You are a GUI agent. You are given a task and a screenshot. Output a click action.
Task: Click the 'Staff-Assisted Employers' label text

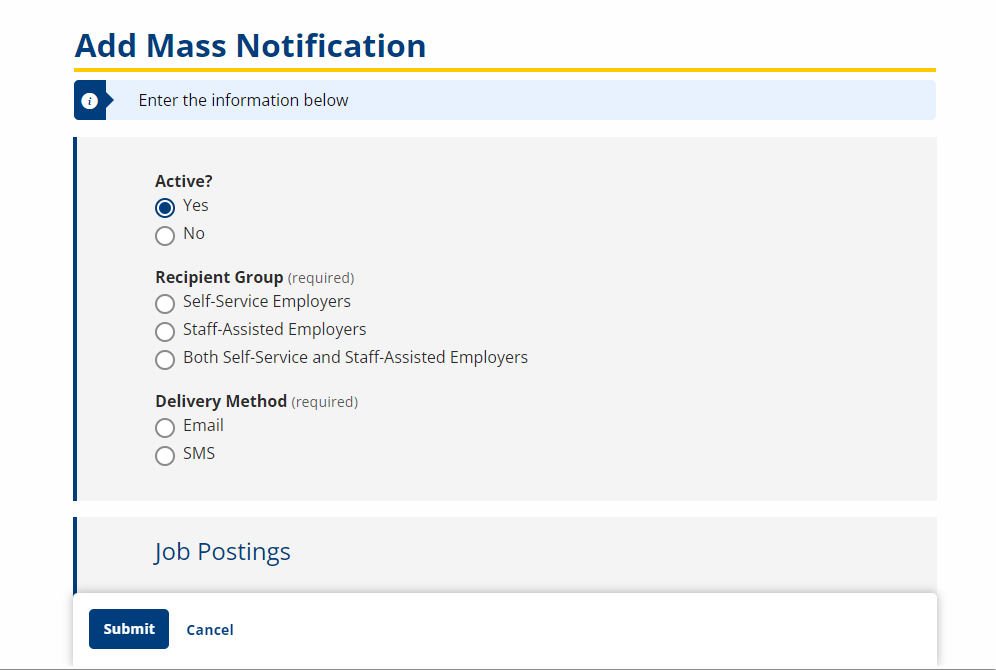point(274,329)
